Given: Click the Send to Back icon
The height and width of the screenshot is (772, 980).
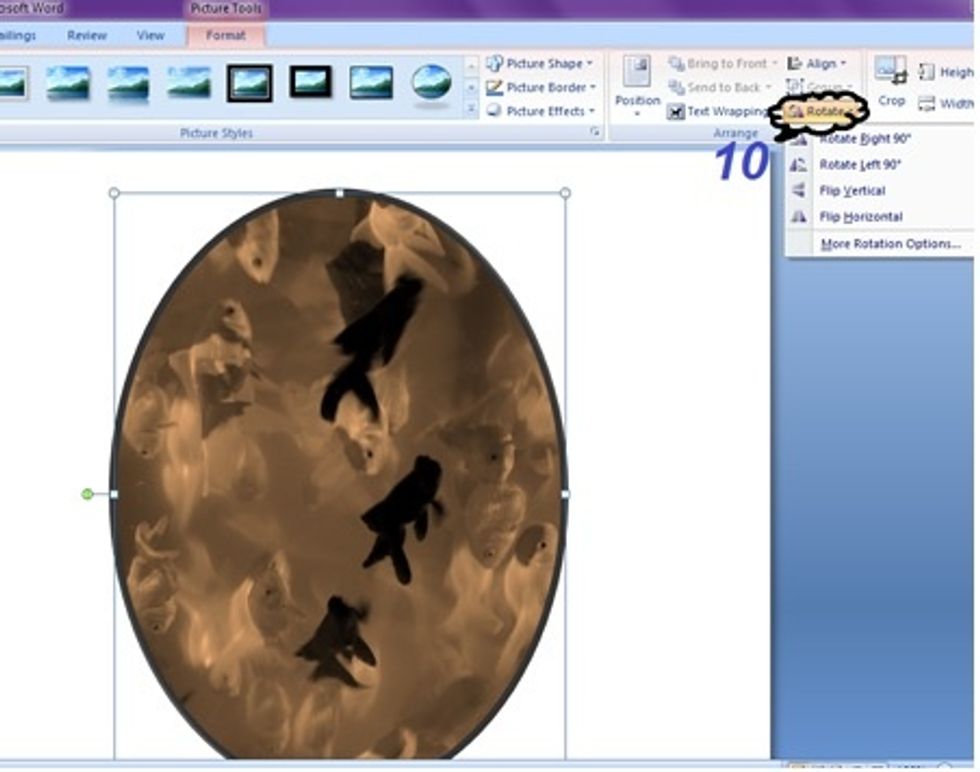Looking at the screenshot, I should click(677, 88).
